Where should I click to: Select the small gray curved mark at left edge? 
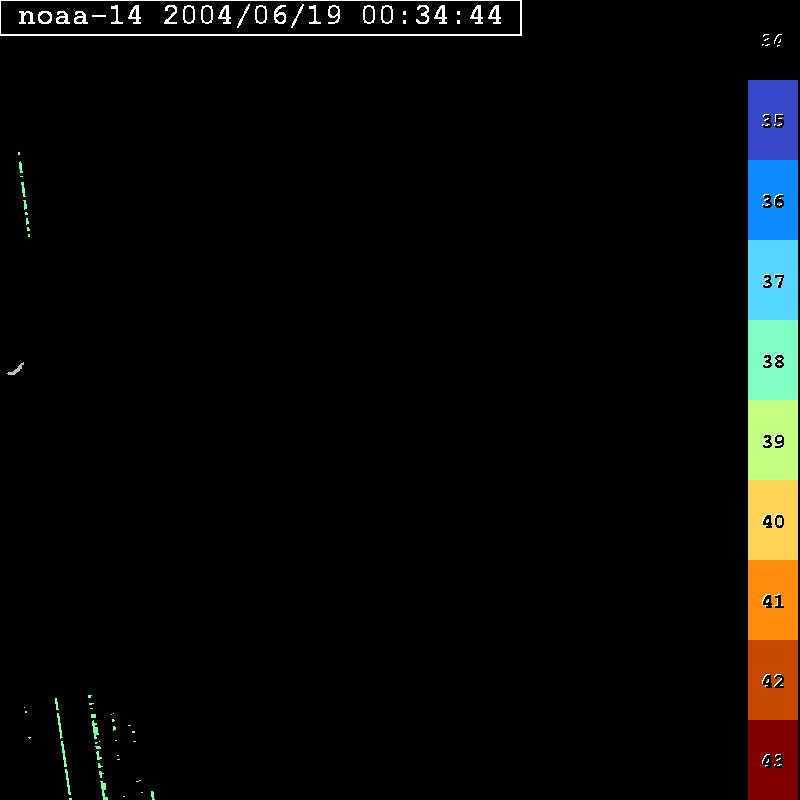pos(15,370)
